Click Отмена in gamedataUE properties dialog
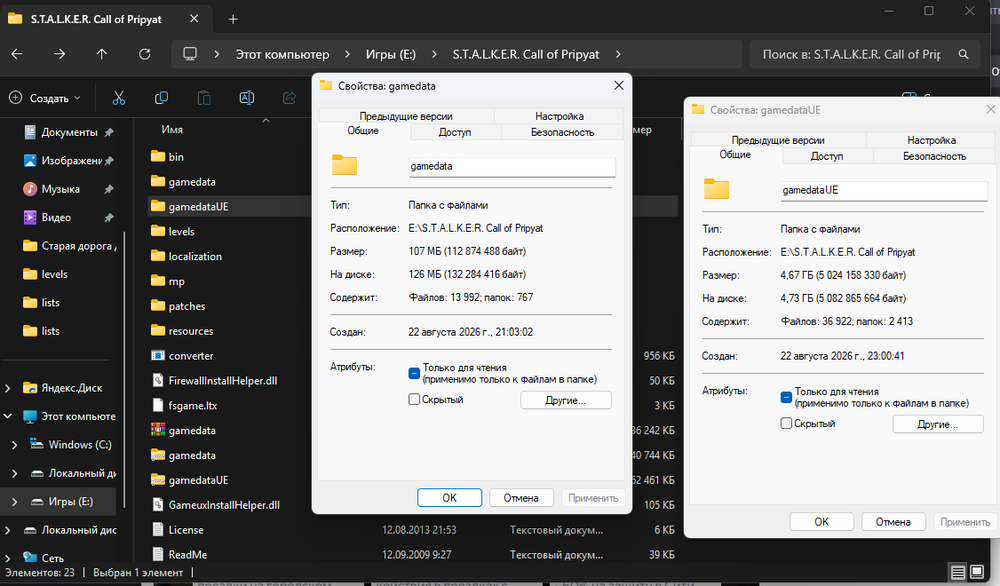 pyautogui.click(x=893, y=522)
